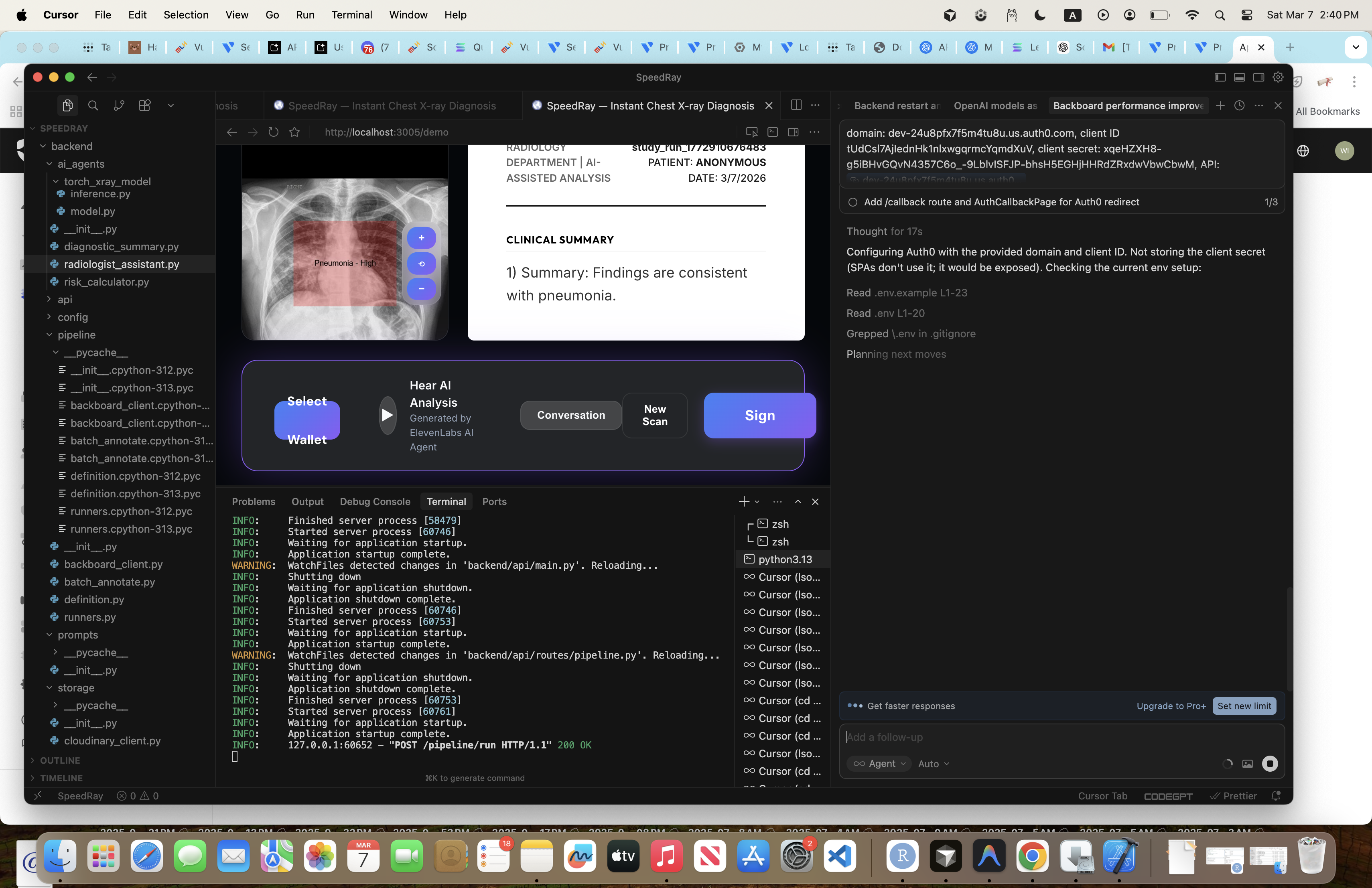1372x888 pixels.
Task: Click the Sign button
Action: tap(759, 416)
